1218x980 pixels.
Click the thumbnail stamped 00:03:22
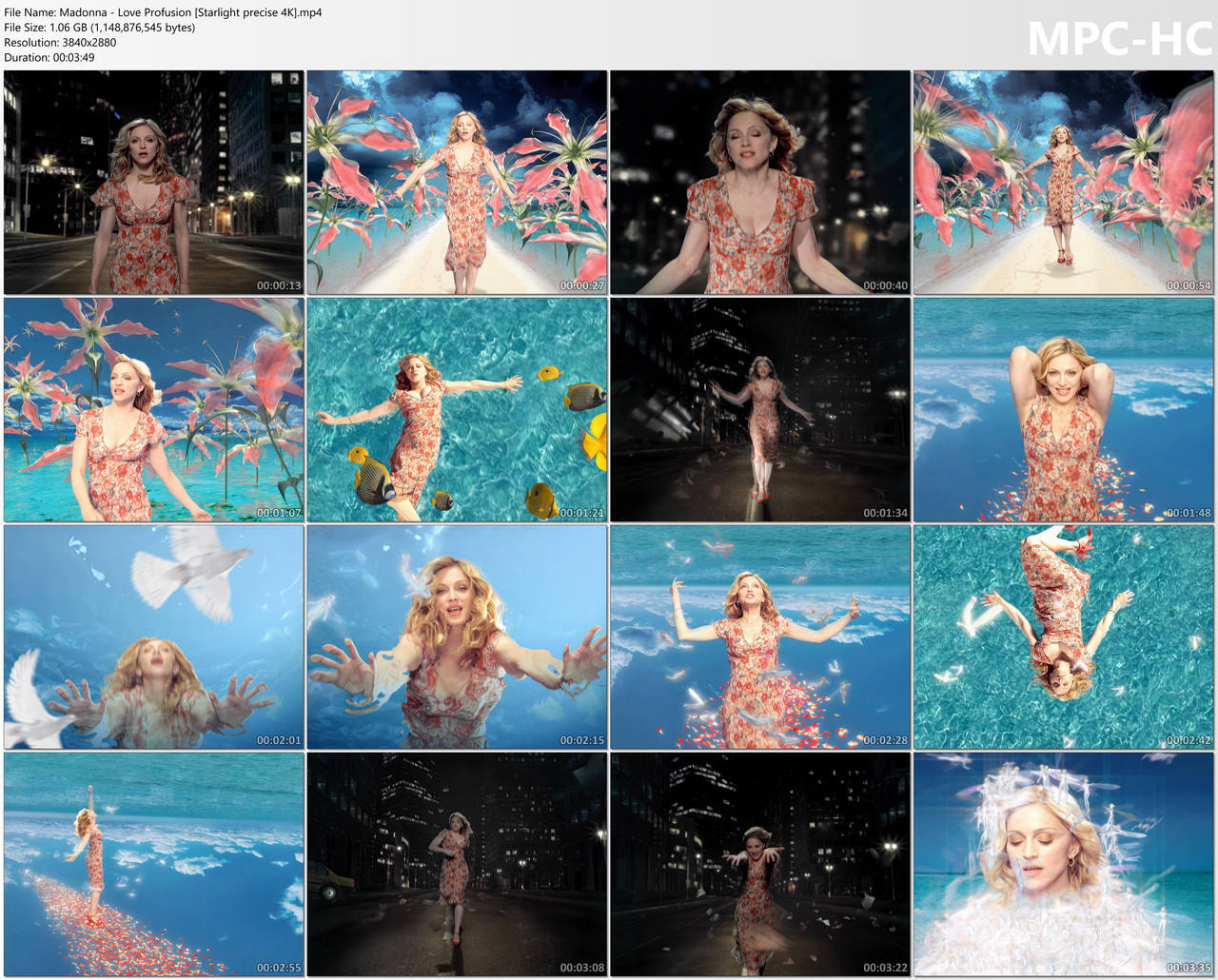pos(760,864)
